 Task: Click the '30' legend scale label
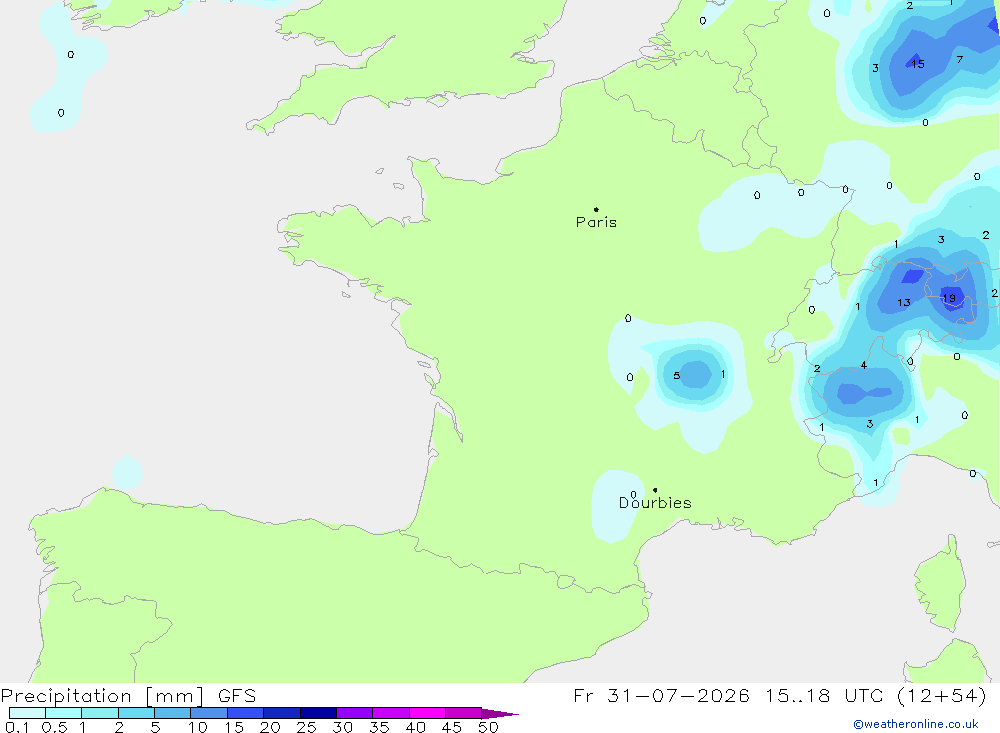342,727
